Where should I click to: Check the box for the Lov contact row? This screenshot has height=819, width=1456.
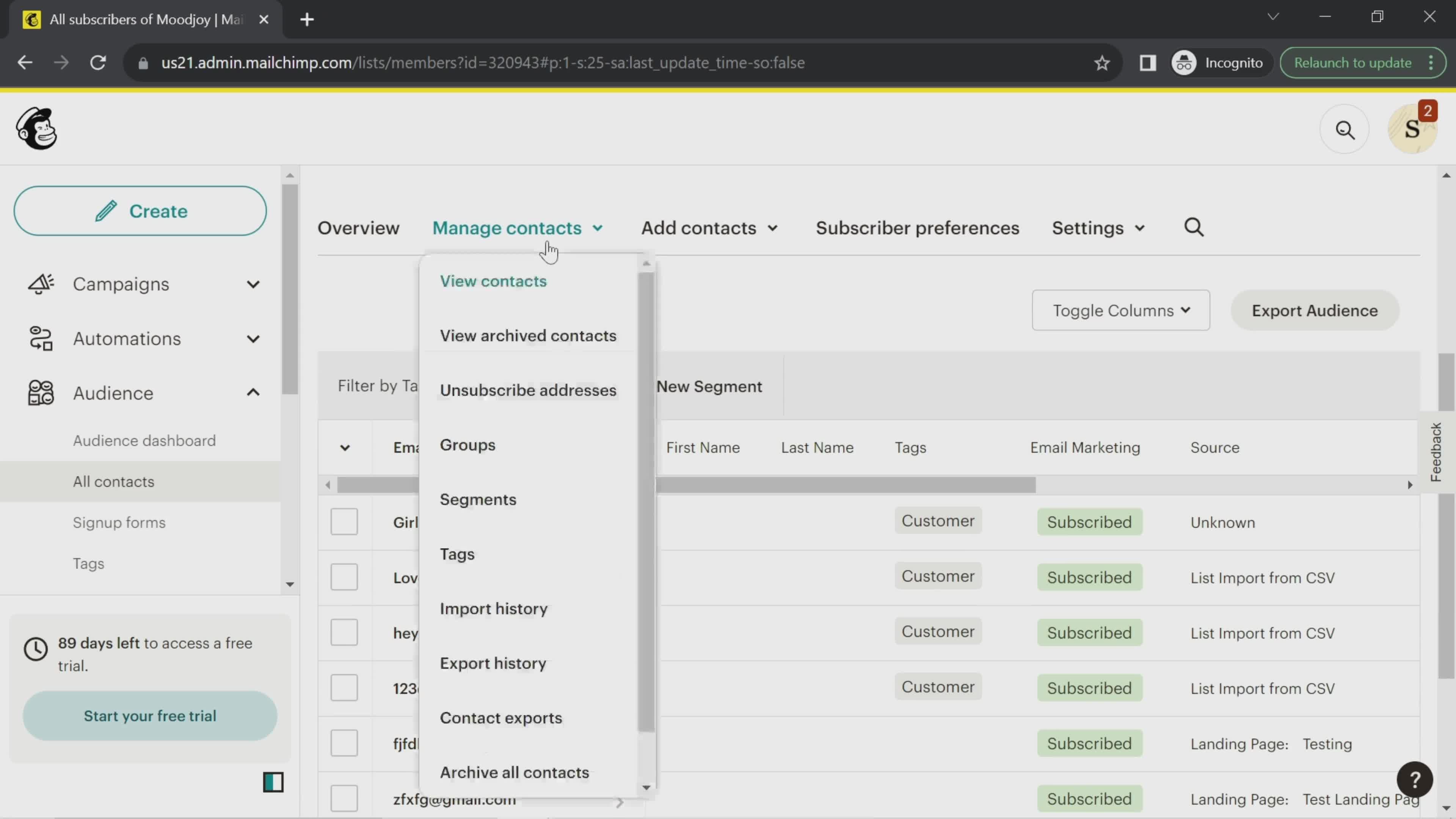tap(344, 577)
